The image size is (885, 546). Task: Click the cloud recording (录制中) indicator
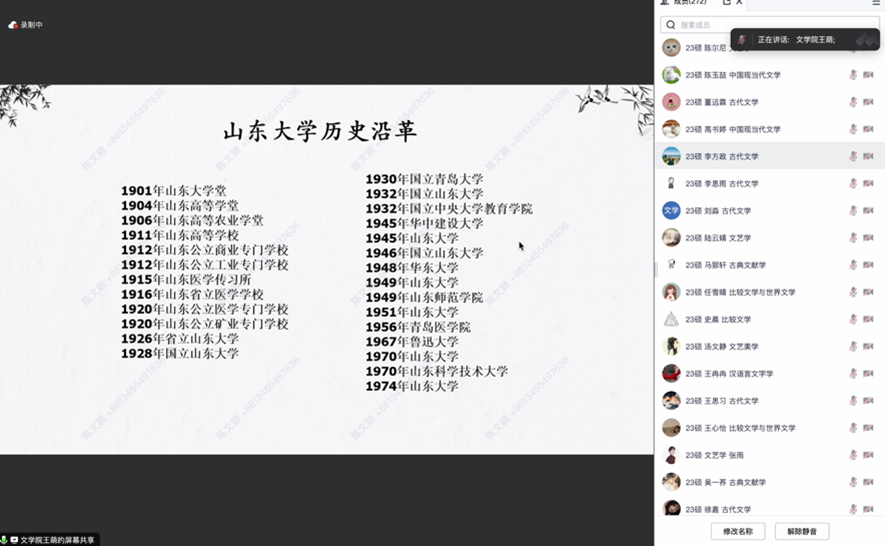point(26,25)
